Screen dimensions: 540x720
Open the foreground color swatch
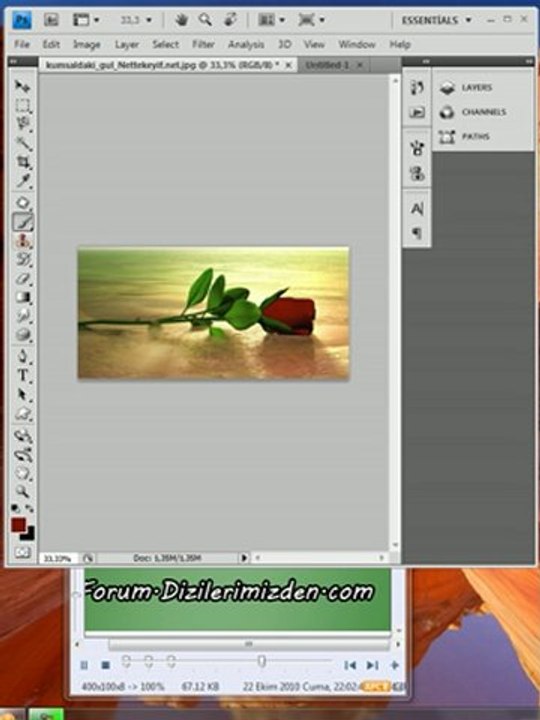click(18, 525)
